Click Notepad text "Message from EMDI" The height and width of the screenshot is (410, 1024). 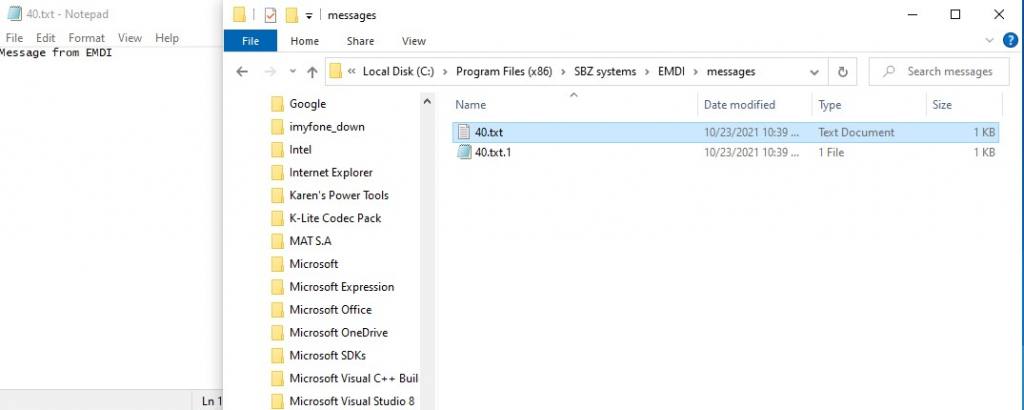tap(56, 53)
